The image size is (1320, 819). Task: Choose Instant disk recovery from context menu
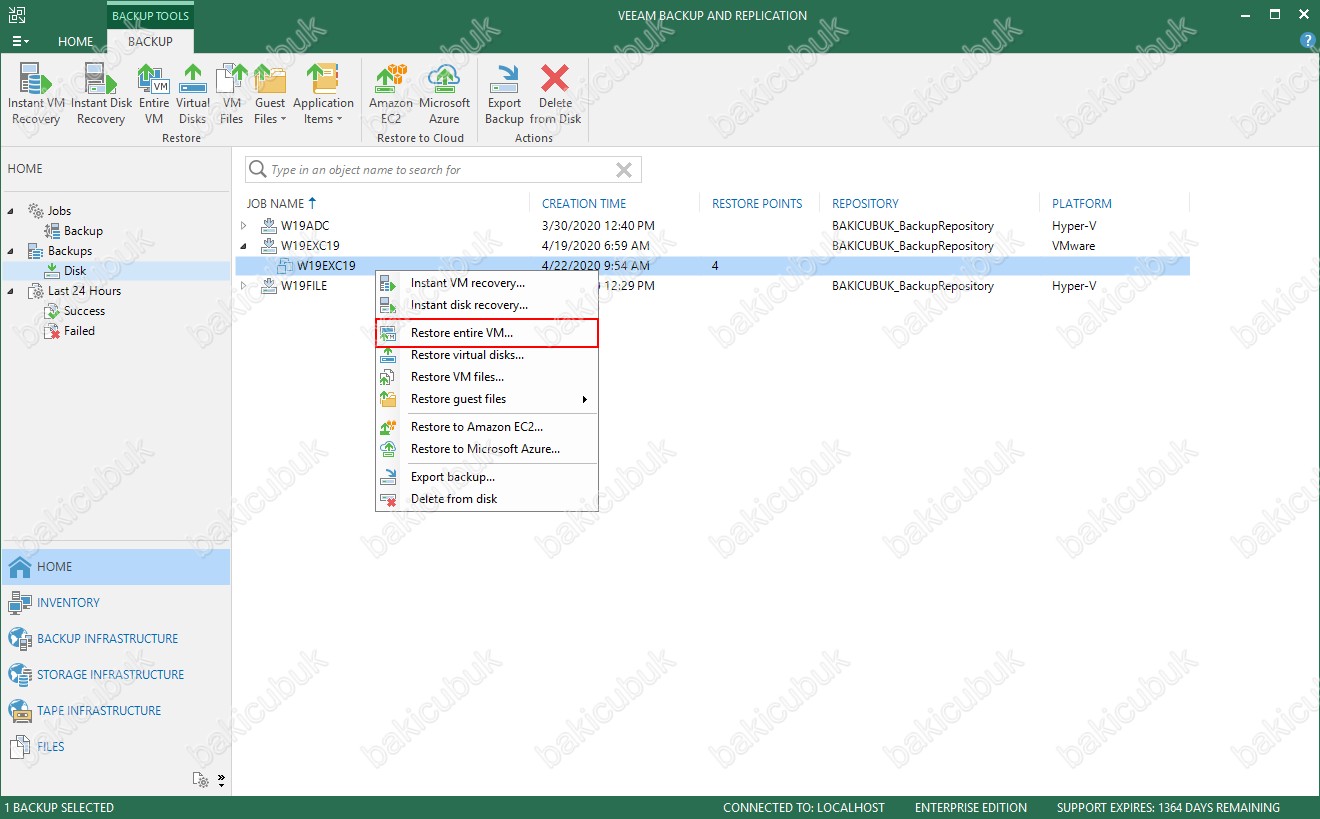(487, 305)
